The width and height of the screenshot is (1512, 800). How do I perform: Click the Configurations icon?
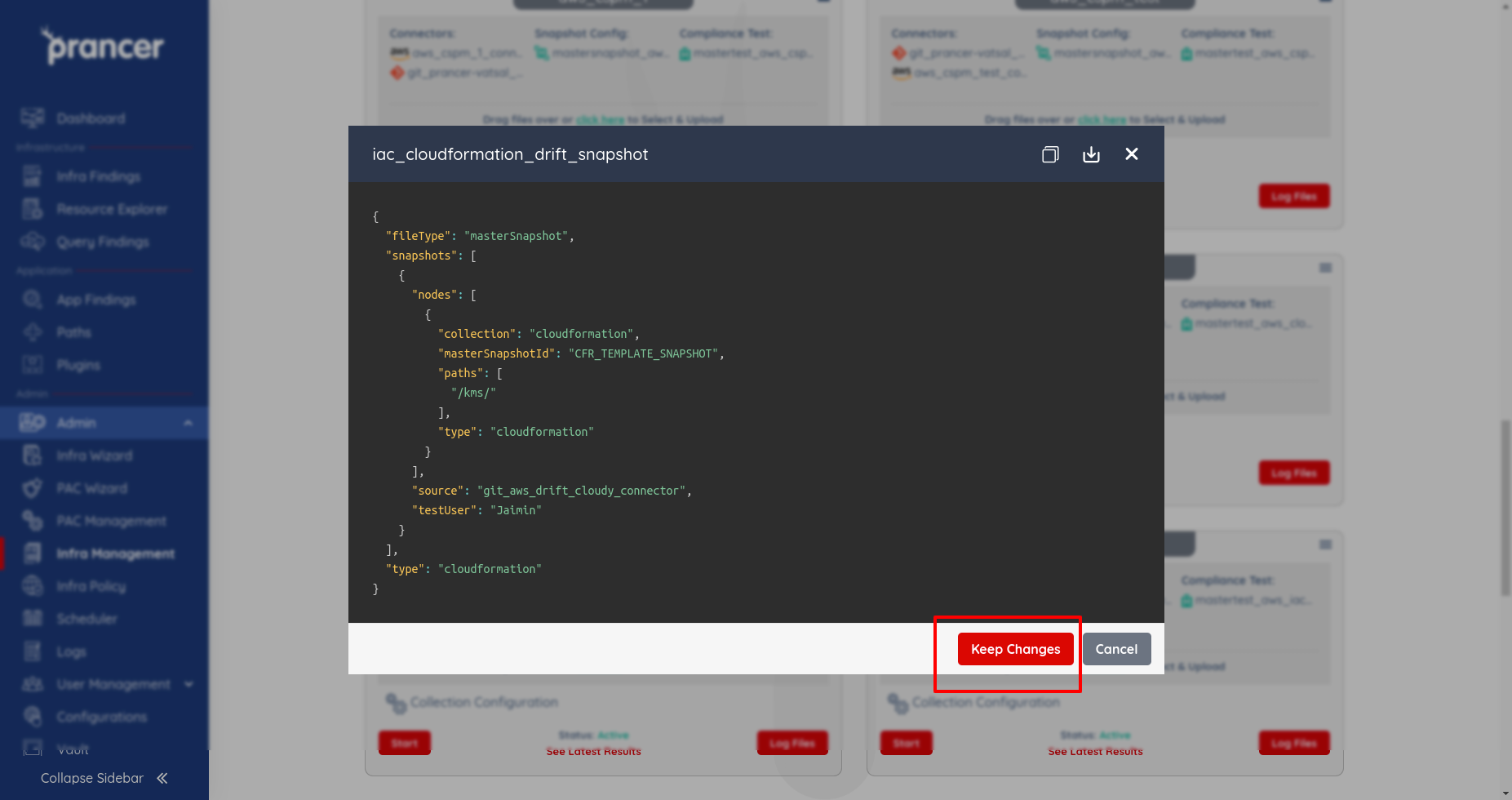click(x=32, y=716)
